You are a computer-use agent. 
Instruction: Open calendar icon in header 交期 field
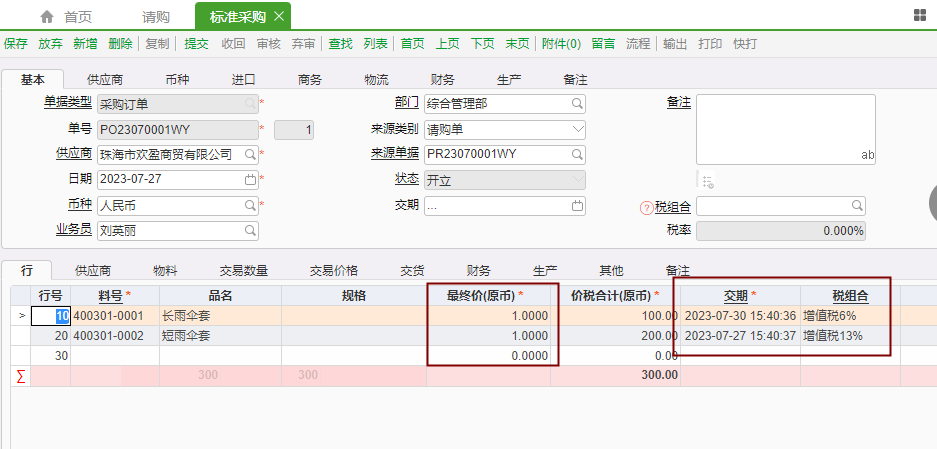tap(577, 206)
